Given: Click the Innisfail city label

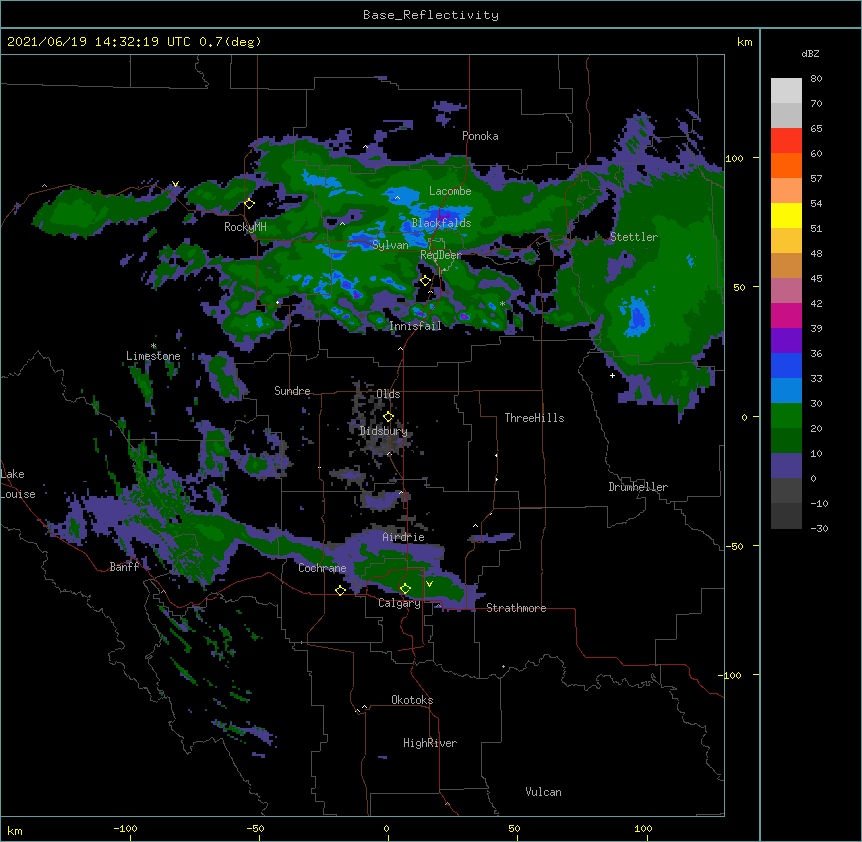Looking at the screenshot, I should (415, 326).
